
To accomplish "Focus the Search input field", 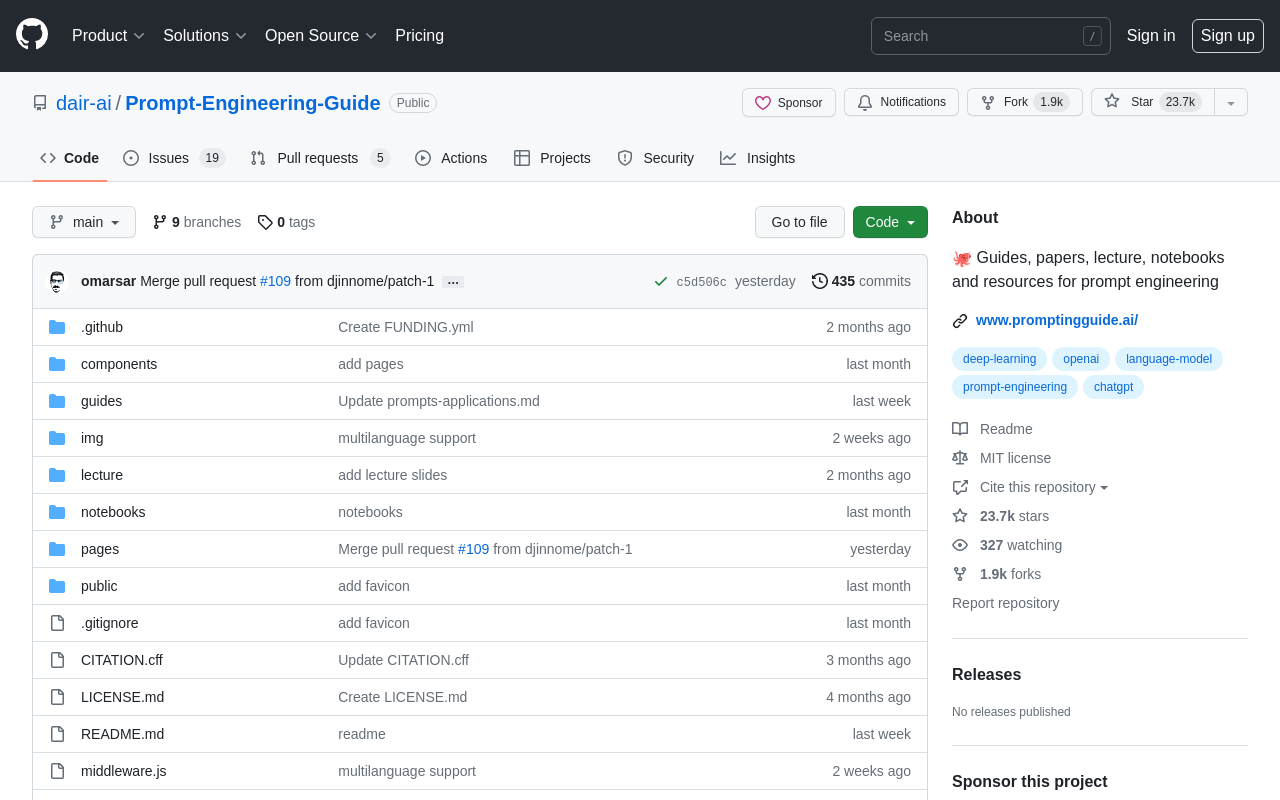I will point(990,36).
